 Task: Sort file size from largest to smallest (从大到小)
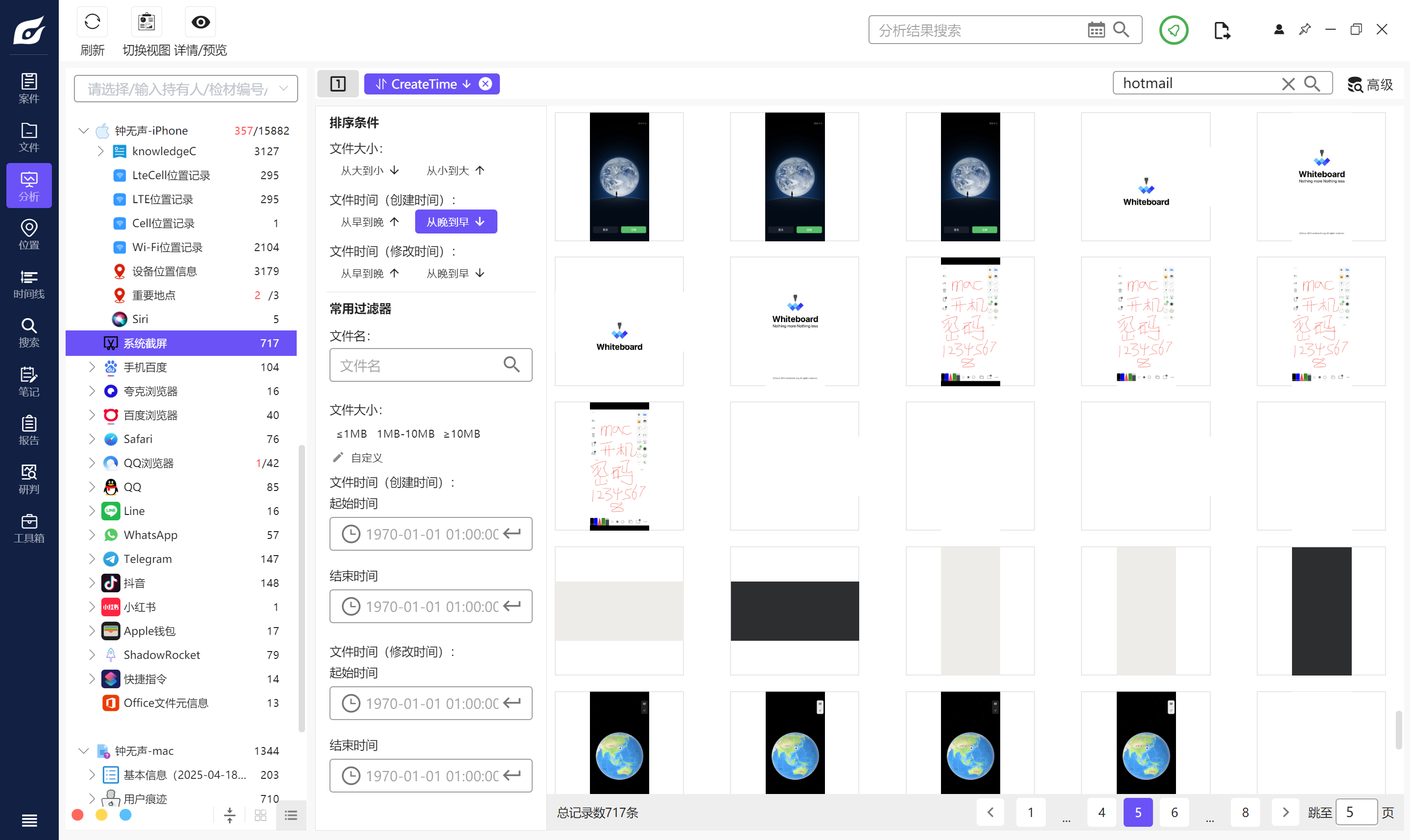coord(370,170)
